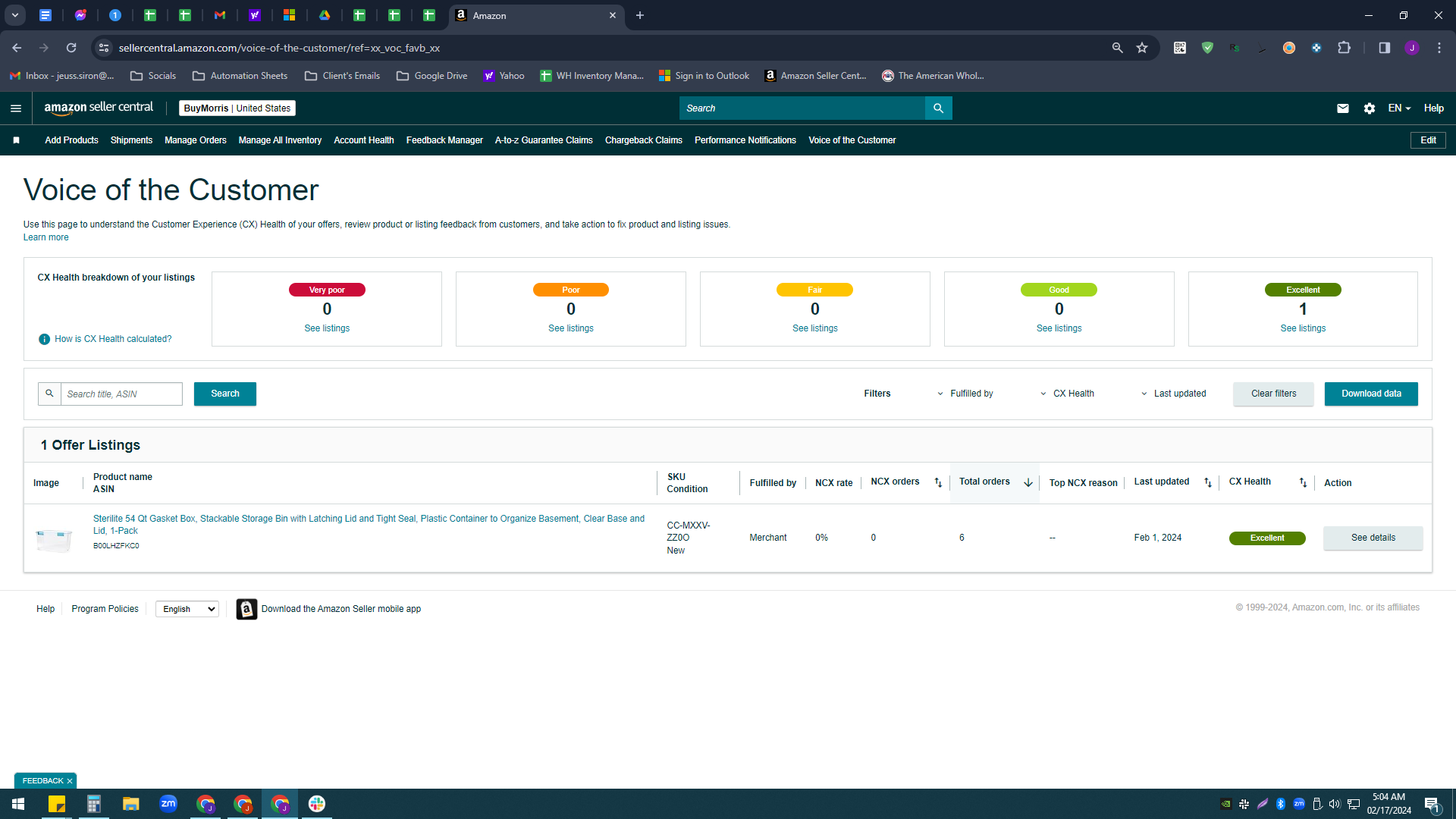Close the FEEDBACK tab at bottom left
This screenshot has height=819, width=1456.
tap(70, 781)
